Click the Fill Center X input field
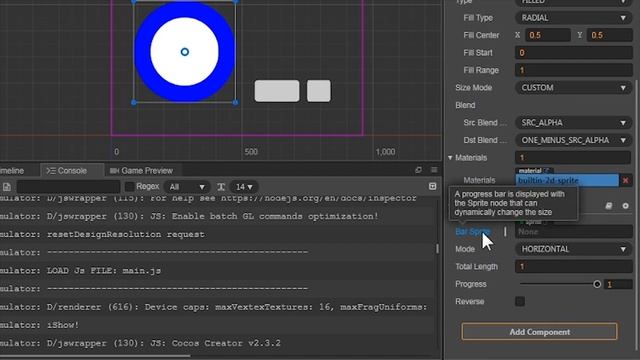The width and height of the screenshot is (640, 360). coord(547,35)
